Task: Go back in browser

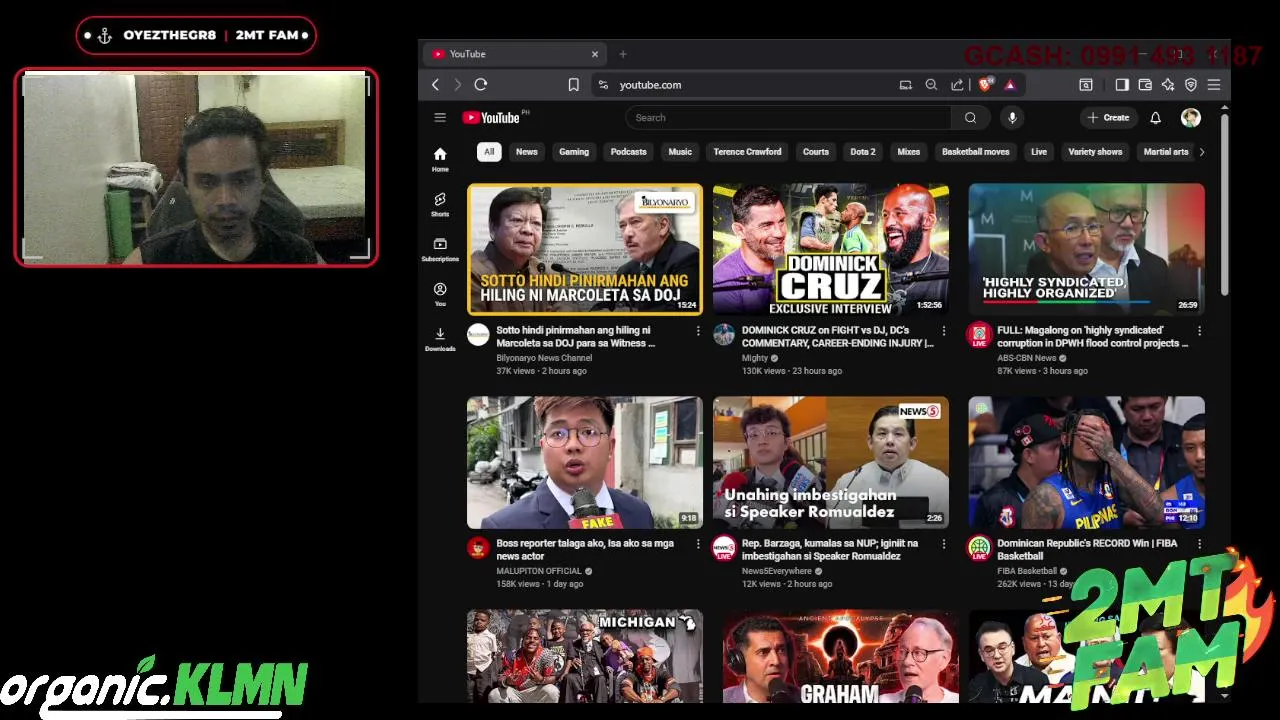Action: click(x=435, y=85)
